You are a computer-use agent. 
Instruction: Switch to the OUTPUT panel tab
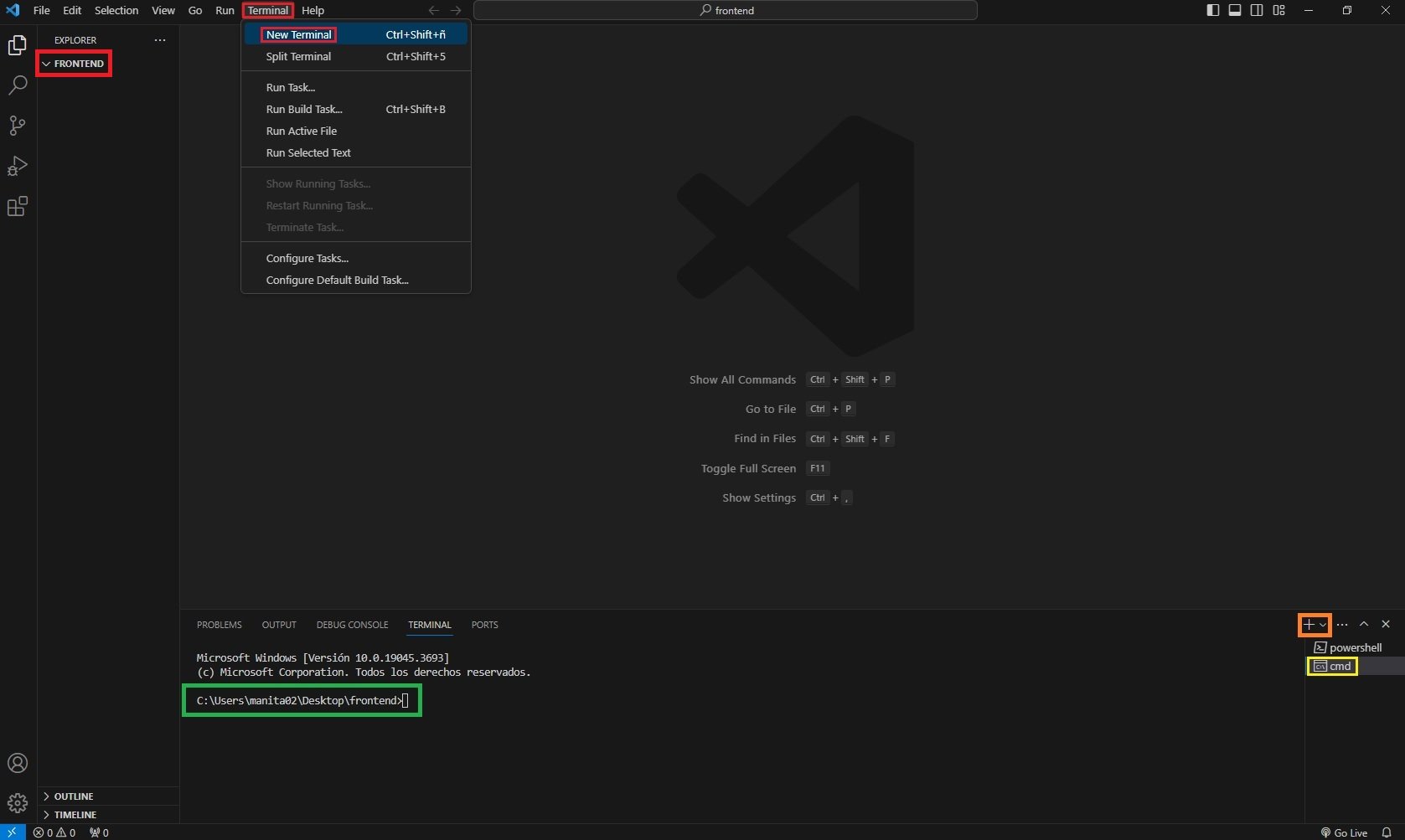pyautogui.click(x=279, y=625)
